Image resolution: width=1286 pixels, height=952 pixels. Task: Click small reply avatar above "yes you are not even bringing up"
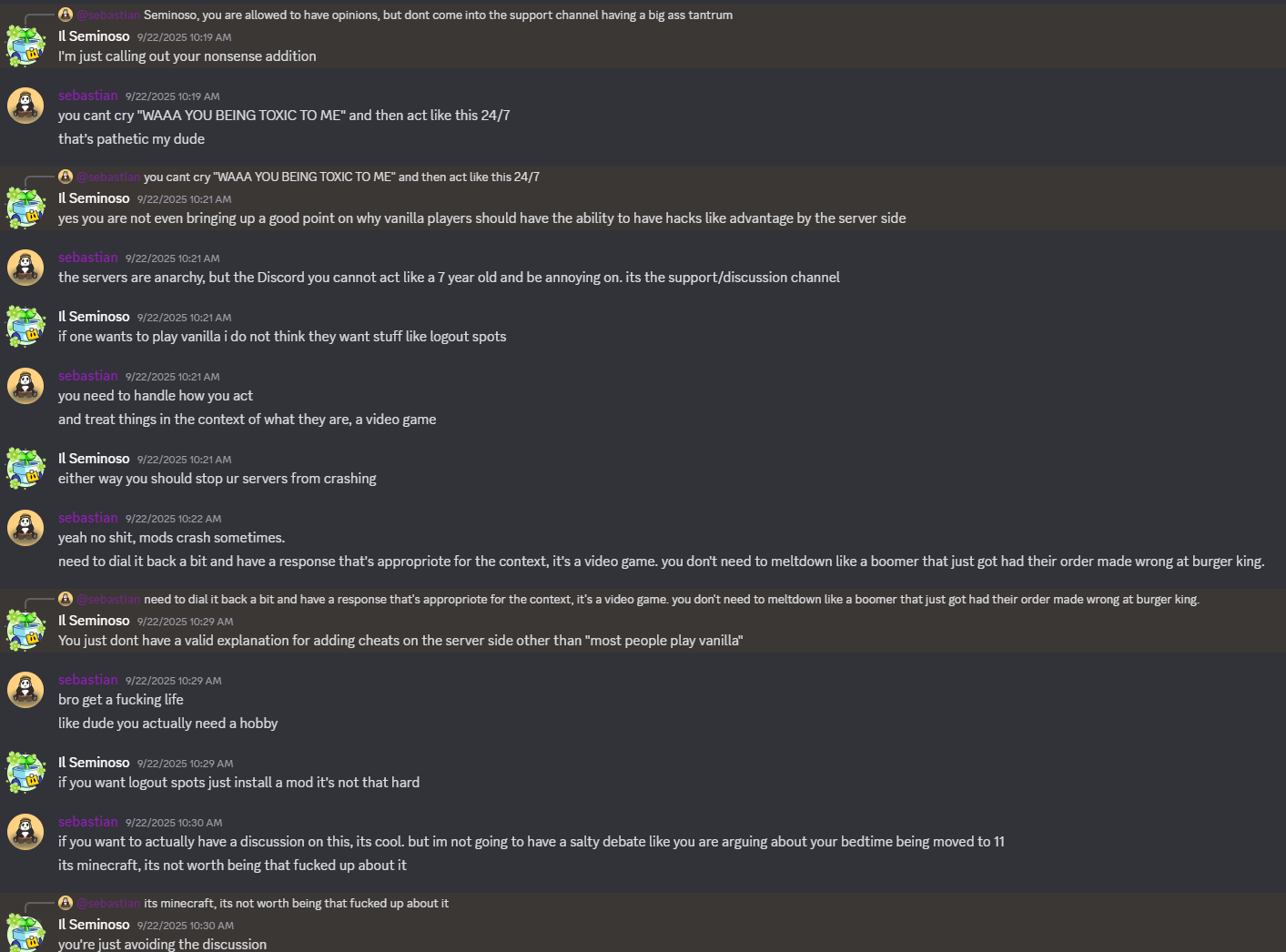[66, 177]
